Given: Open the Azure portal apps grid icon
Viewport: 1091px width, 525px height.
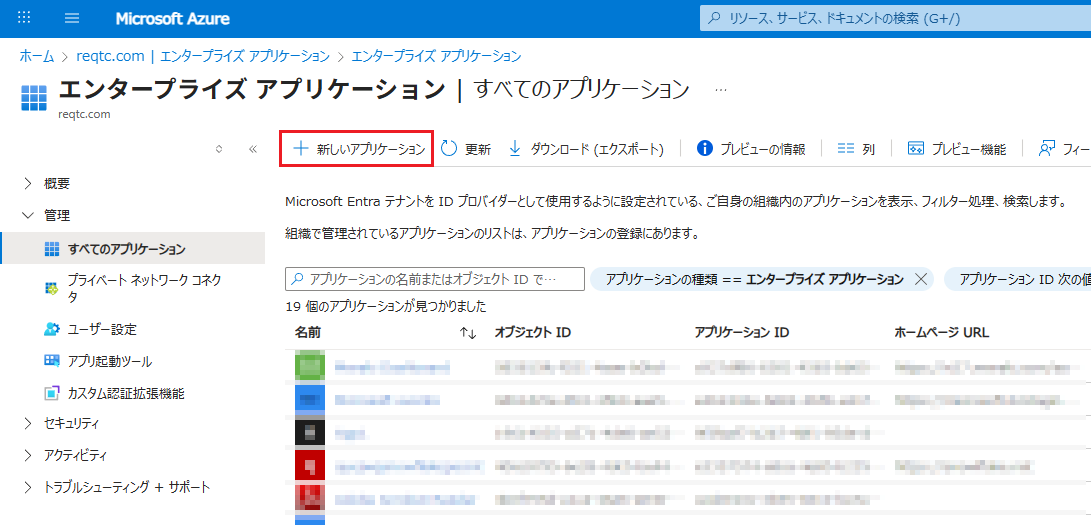Looking at the screenshot, I should [x=24, y=18].
